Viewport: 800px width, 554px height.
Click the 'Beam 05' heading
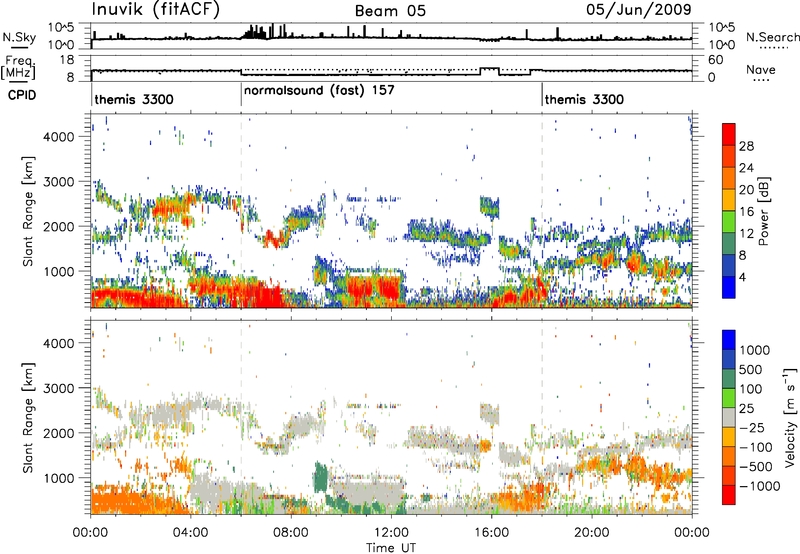pyautogui.click(x=390, y=11)
